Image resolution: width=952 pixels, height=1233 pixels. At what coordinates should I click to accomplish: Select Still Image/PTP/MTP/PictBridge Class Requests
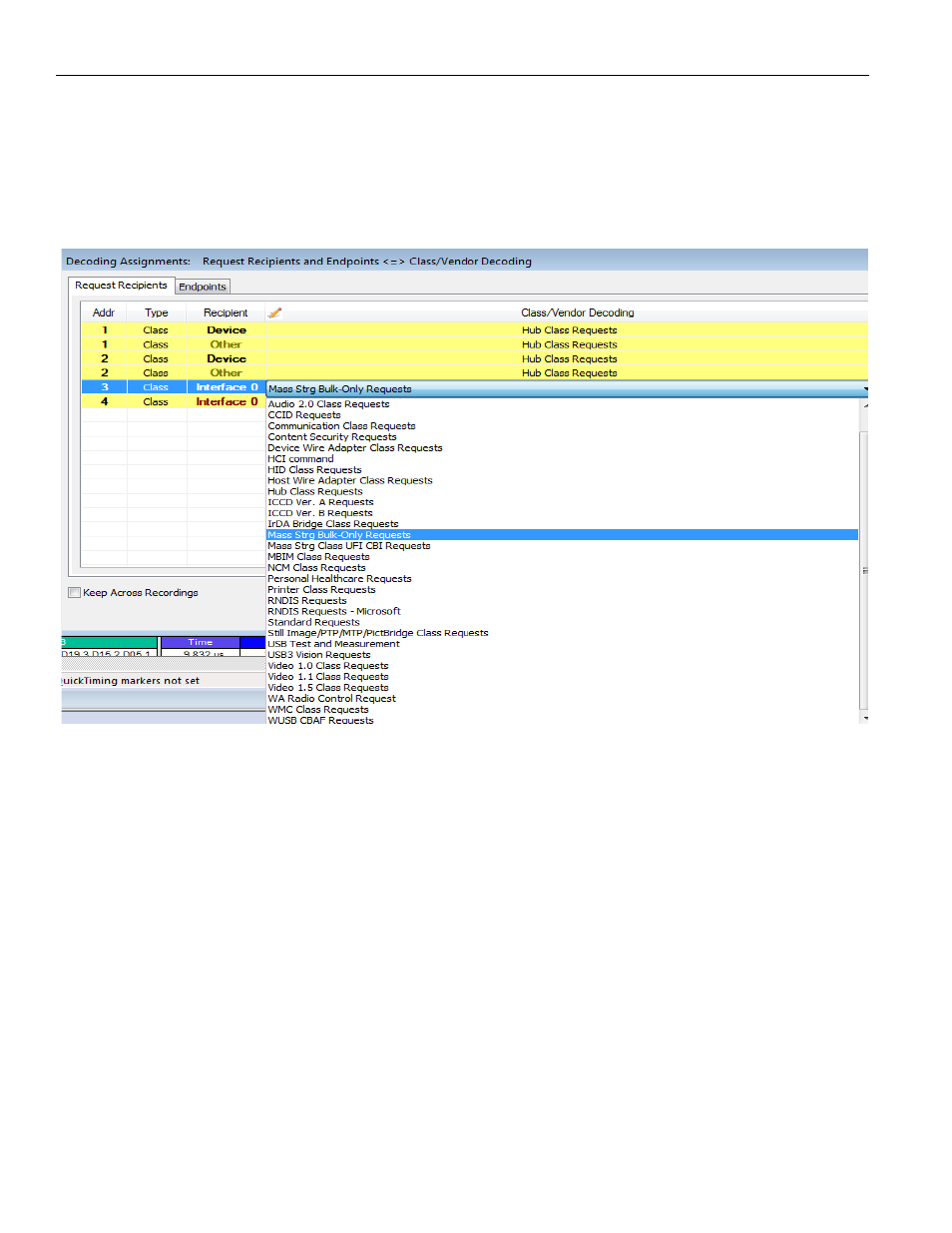point(378,633)
